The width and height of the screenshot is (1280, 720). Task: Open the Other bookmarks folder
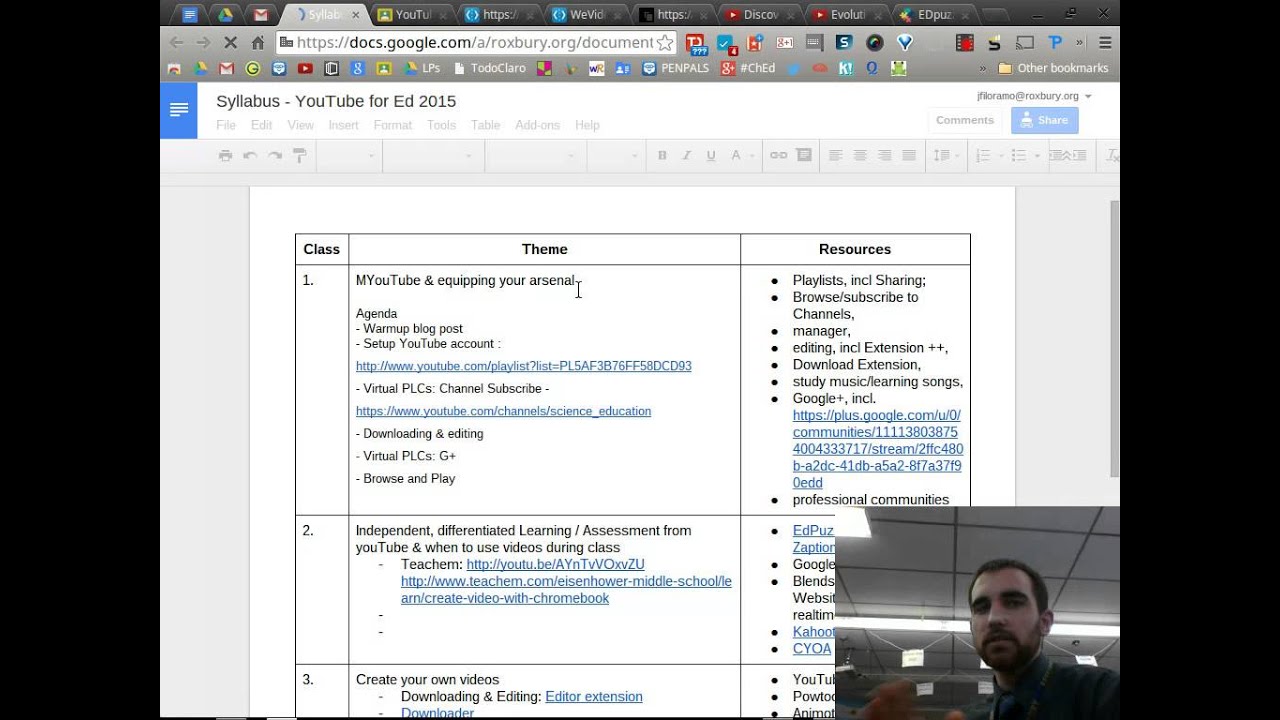[1053, 69]
